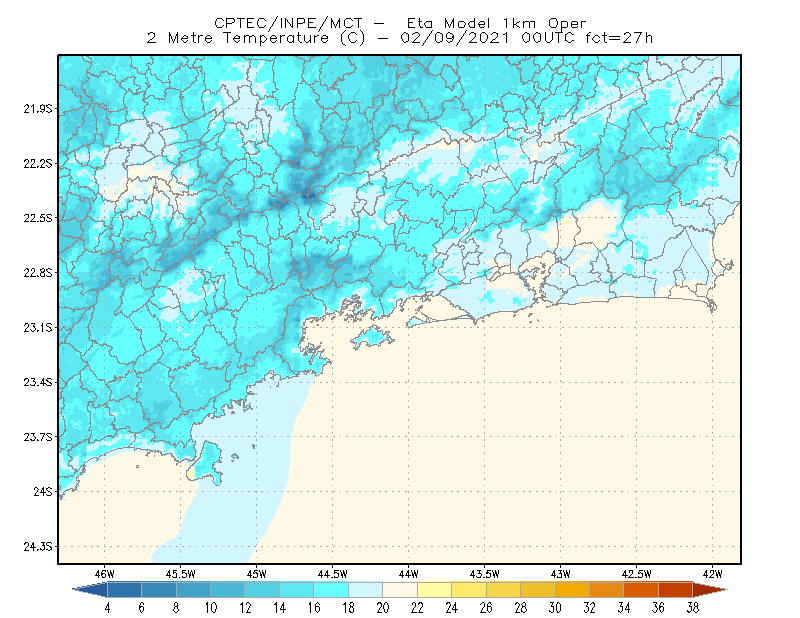Screen dimensions: 800x618
Task: Click the orange 30–32 colorbar swatch
Action: coord(572,590)
